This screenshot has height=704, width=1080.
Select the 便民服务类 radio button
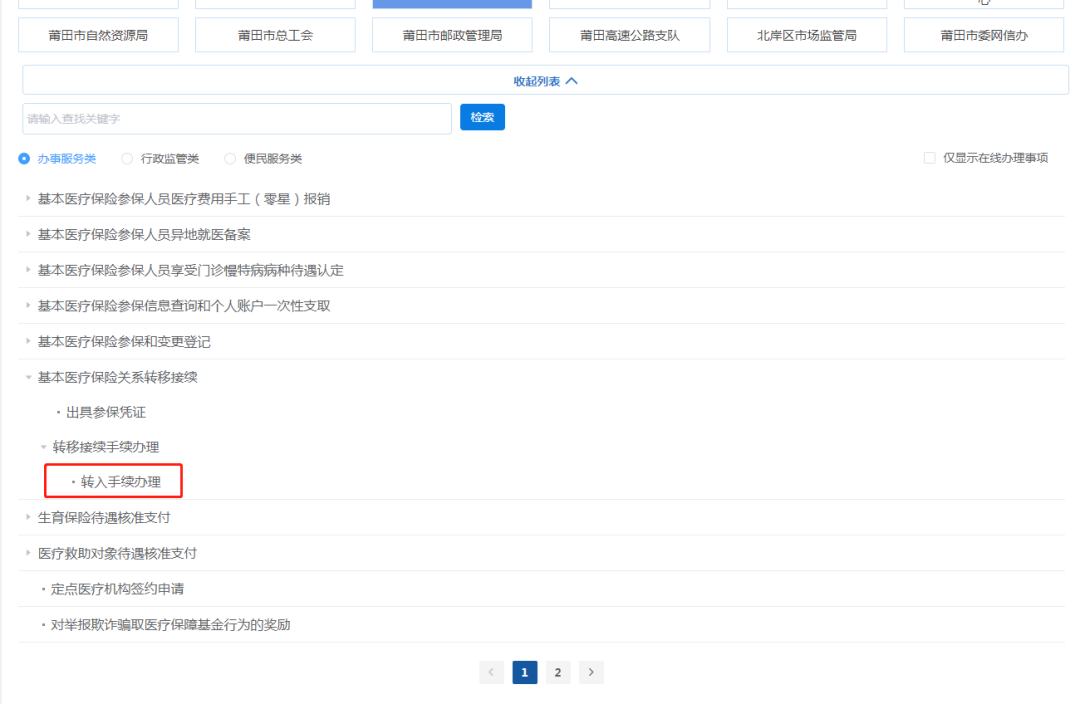230,158
